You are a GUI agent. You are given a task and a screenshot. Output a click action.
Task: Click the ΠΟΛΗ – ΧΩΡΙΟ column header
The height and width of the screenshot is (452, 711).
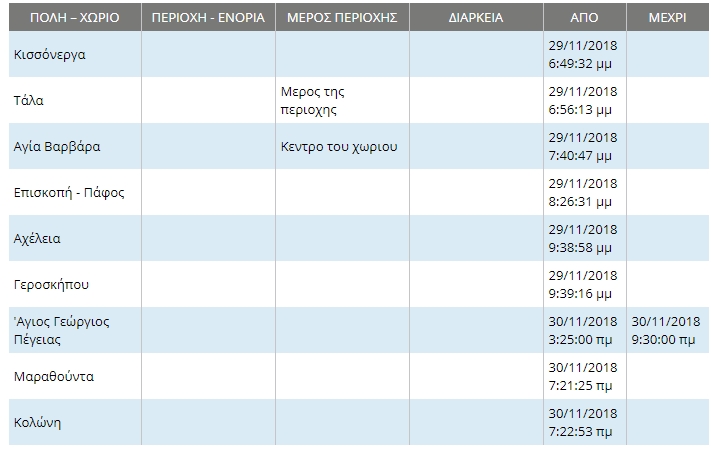[75, 17]
